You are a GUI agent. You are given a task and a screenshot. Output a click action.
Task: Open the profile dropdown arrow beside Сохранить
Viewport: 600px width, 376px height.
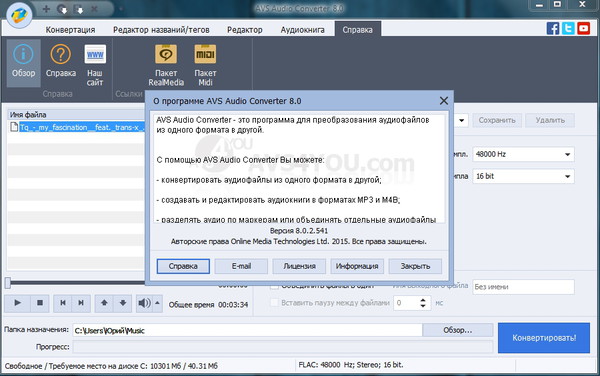461,120
